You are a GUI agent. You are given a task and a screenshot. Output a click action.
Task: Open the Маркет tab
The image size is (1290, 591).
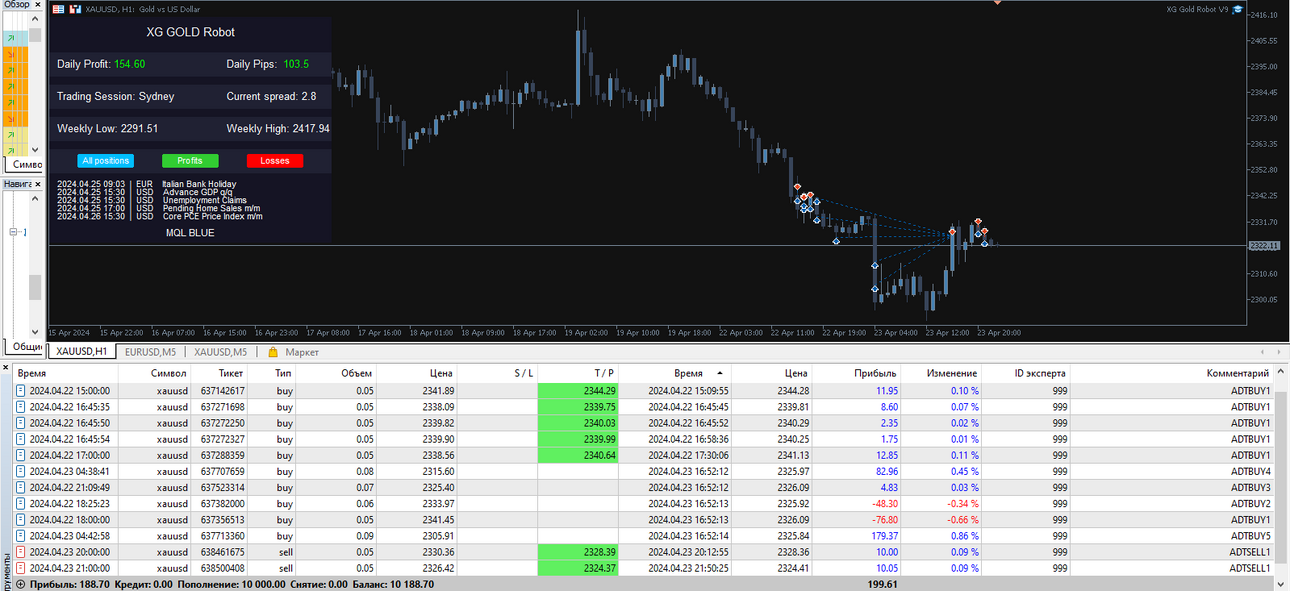click(302, 352)
